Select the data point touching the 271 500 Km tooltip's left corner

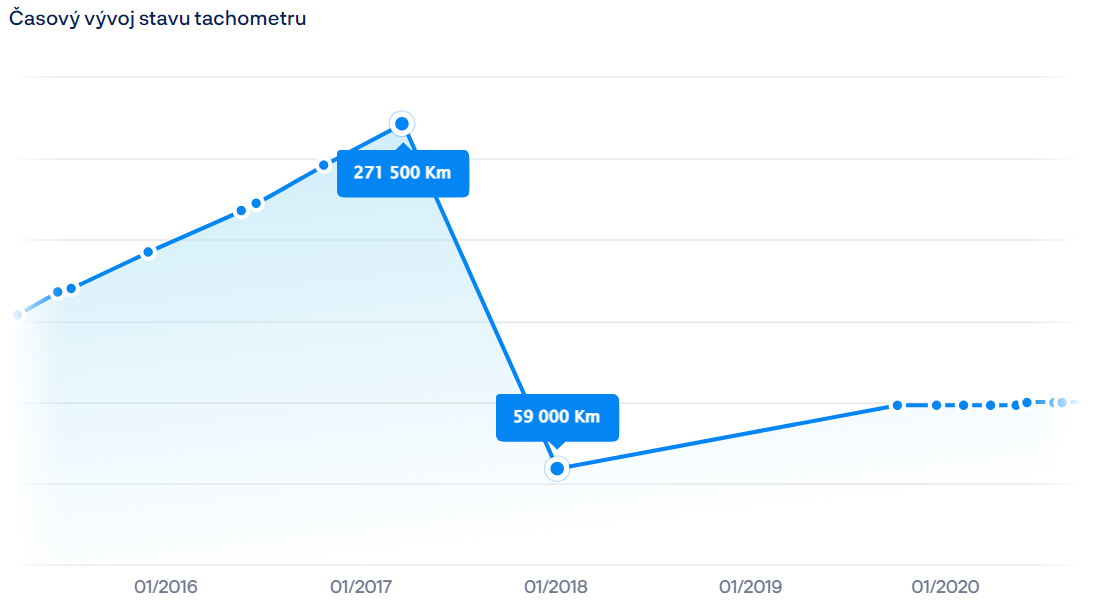click(x=323, y=166)
